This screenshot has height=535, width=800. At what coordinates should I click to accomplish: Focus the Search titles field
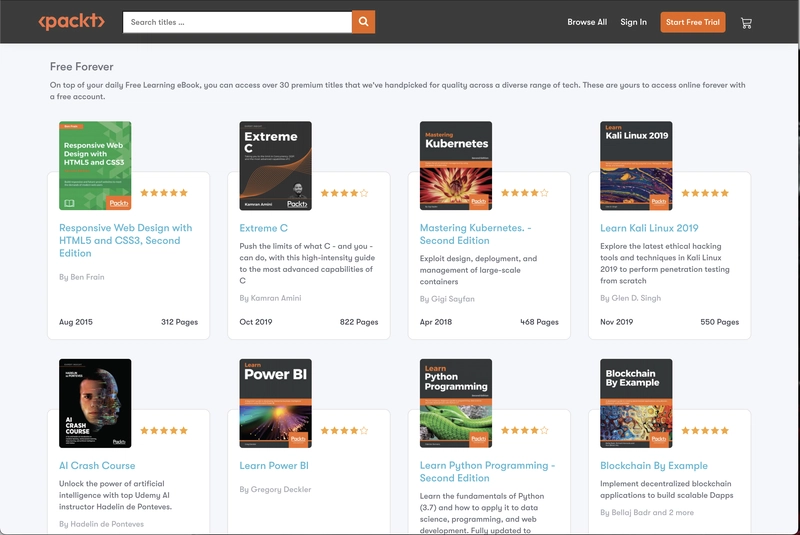237,22
